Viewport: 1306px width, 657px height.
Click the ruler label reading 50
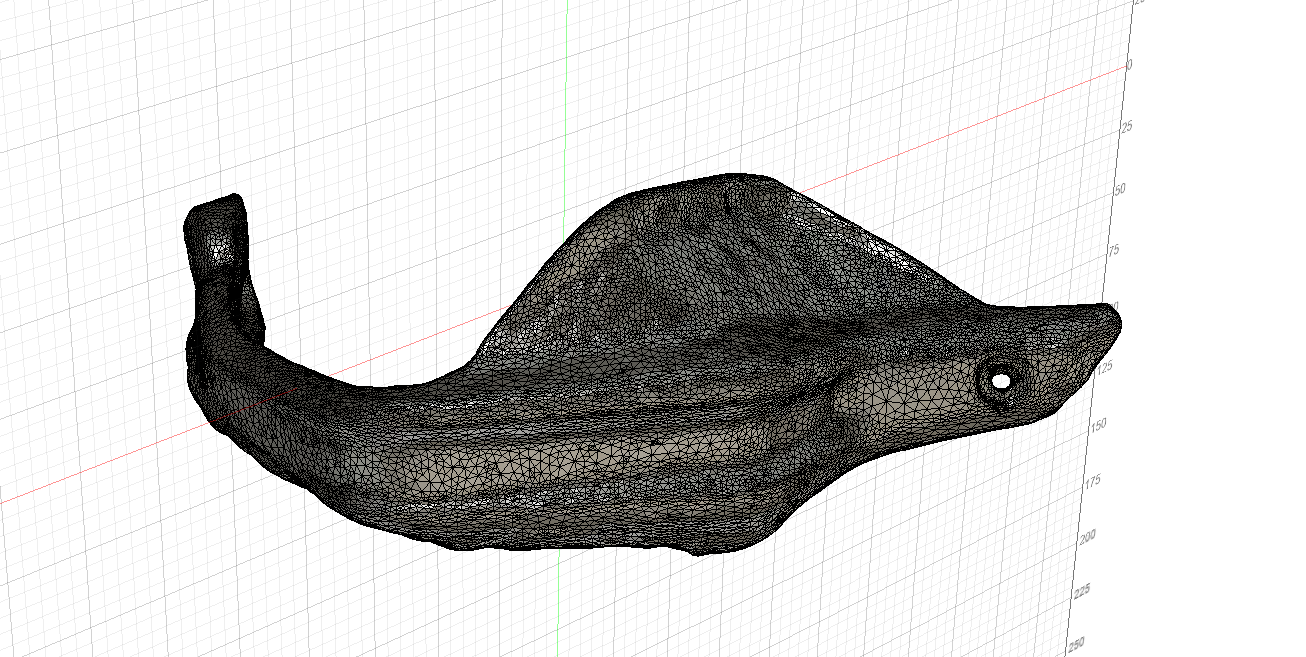point(1120,187)
